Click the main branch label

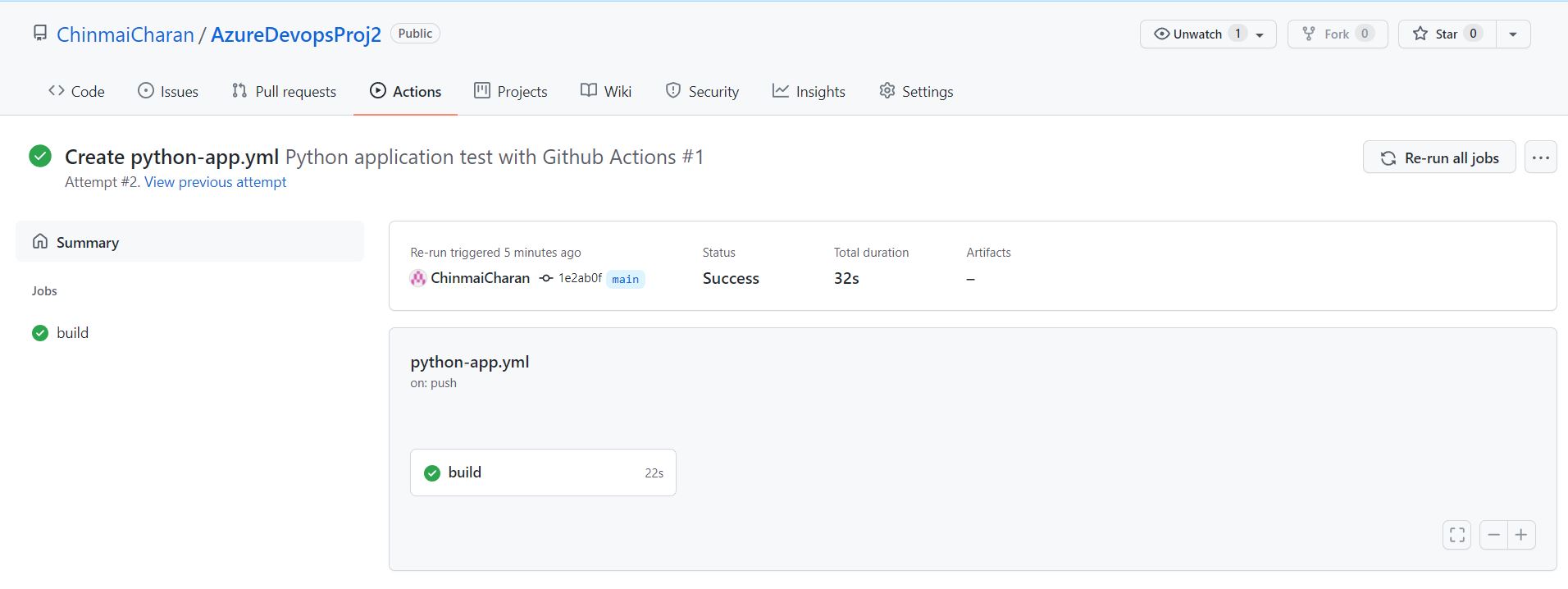(625, 279)
